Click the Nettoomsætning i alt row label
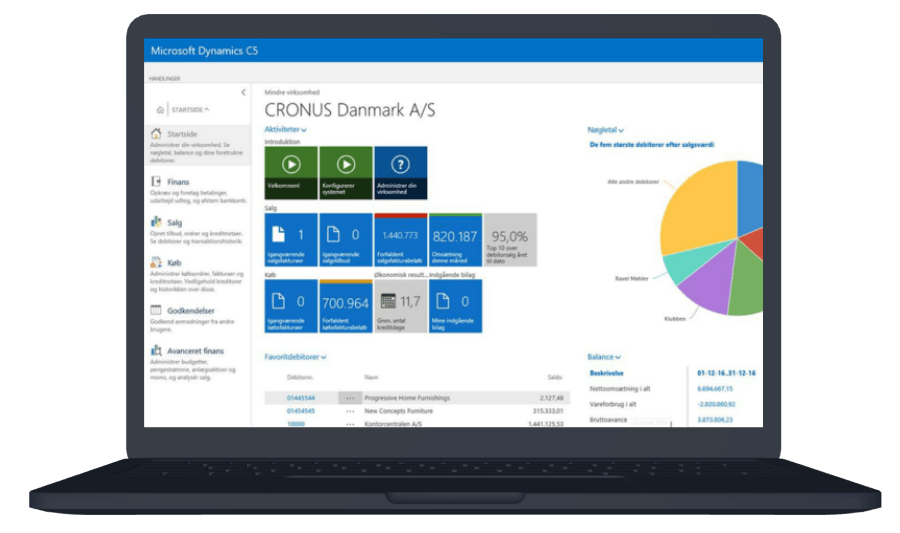This screenshot has height=533, width=900. pos(619,388)
